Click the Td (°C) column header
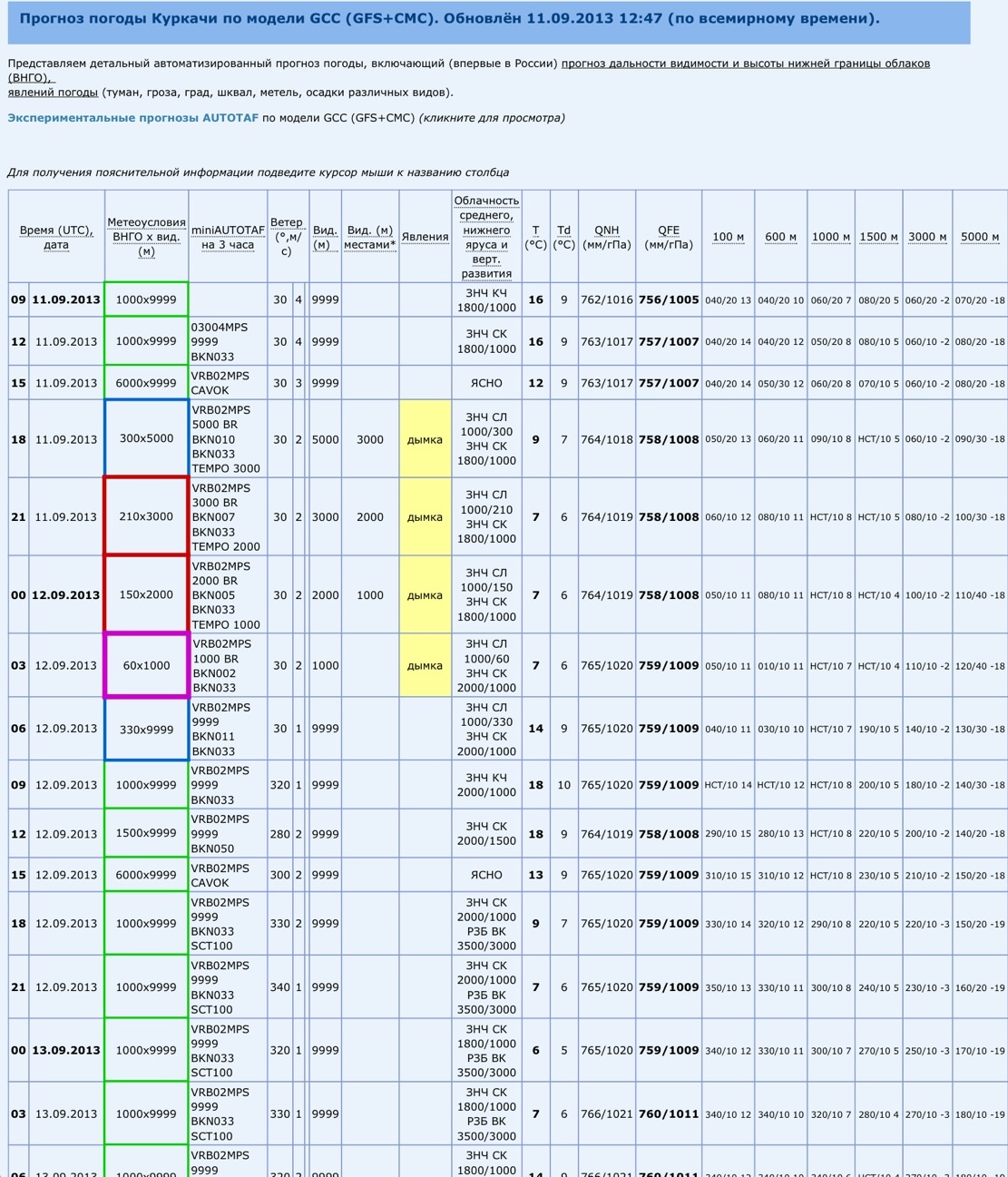1008x1177 pixels. pos(563,237)
